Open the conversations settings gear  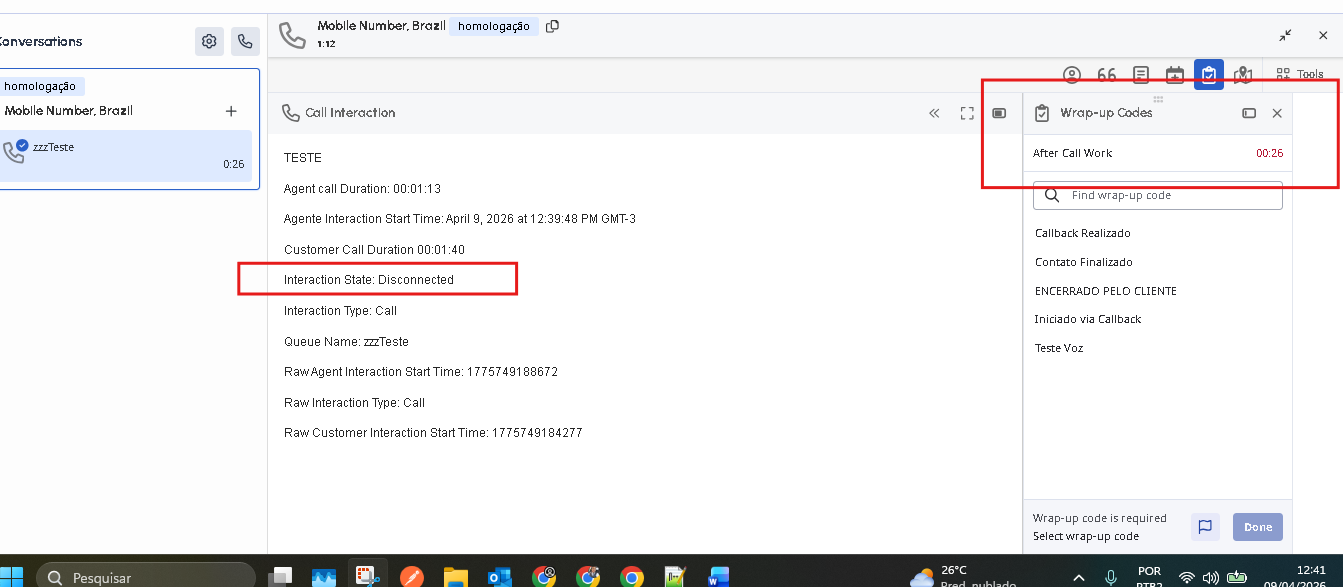point(209,41)
